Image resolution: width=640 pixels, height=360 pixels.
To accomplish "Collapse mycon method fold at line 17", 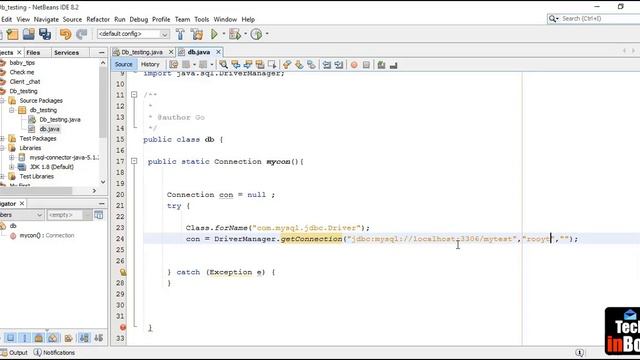I will [134, 162].
